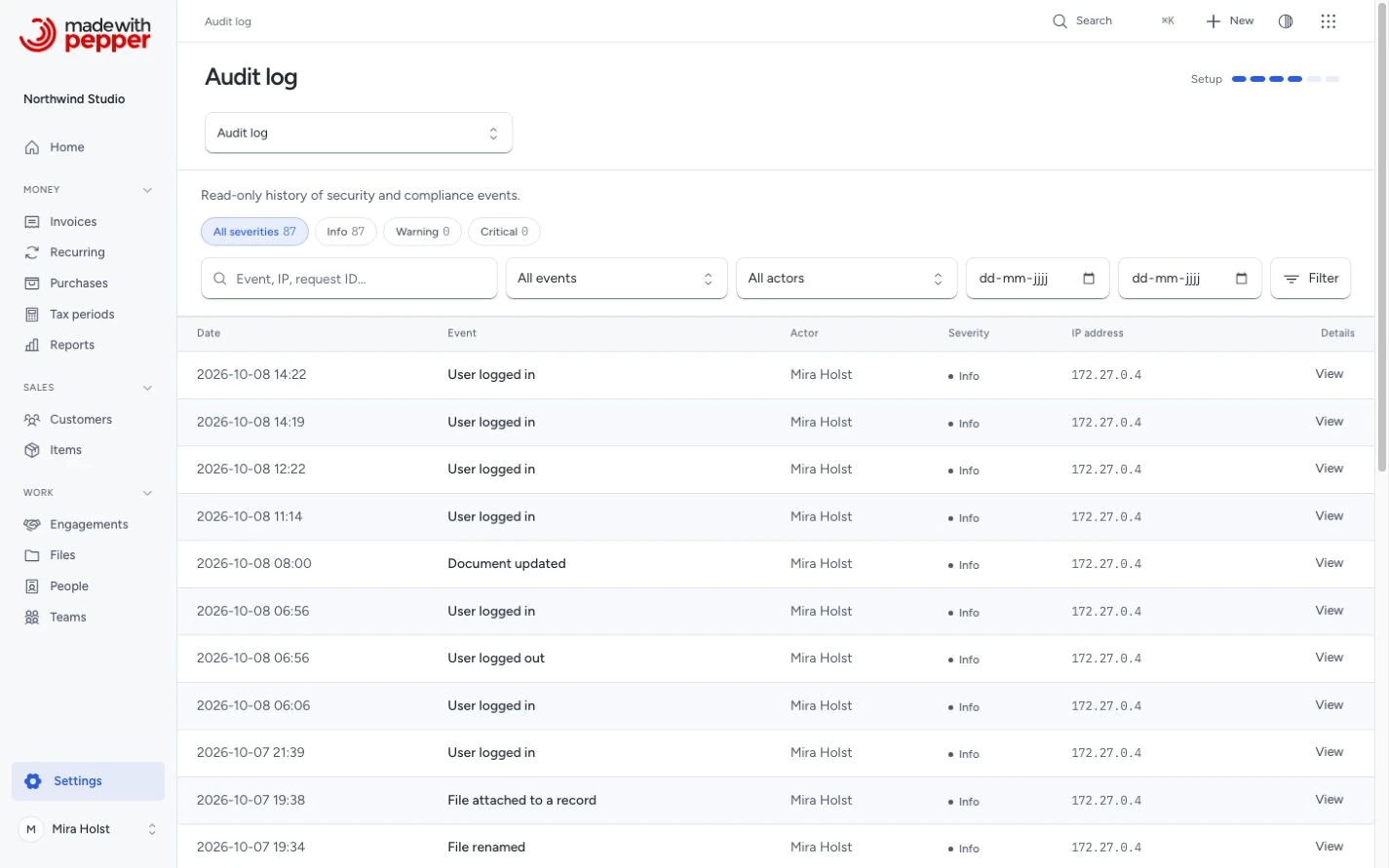
Task: Open the Audit log section dropdown
Action: [x=359, y=133]
